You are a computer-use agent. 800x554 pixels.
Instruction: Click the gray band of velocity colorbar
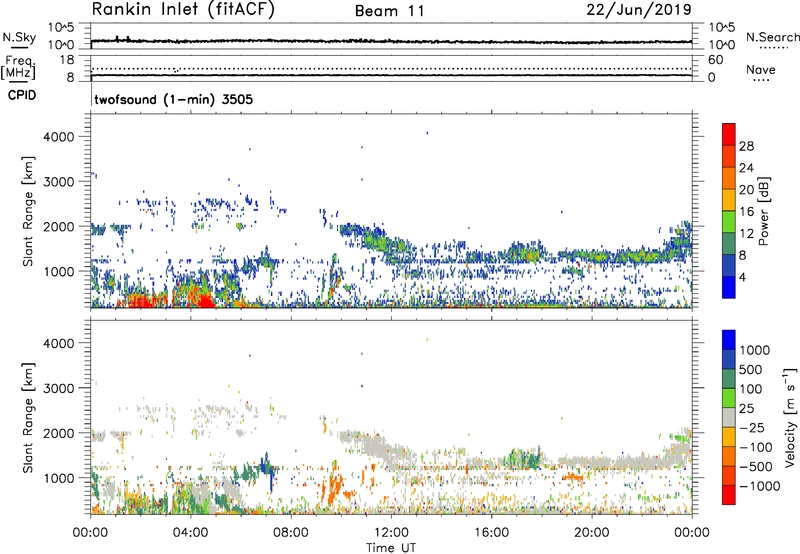729,417
